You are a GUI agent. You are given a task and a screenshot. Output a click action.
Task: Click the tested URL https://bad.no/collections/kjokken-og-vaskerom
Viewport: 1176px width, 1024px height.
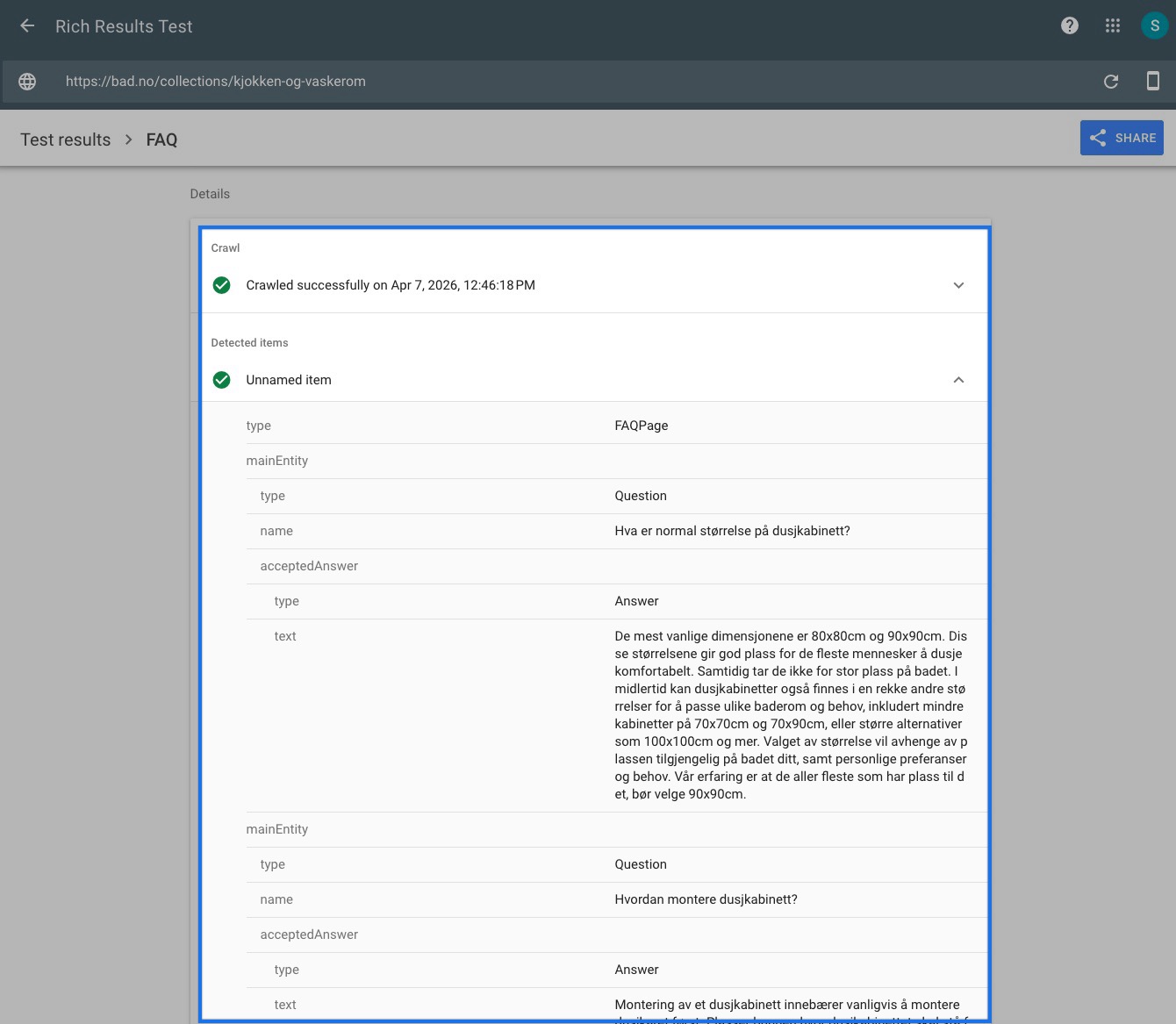(215, 81)
